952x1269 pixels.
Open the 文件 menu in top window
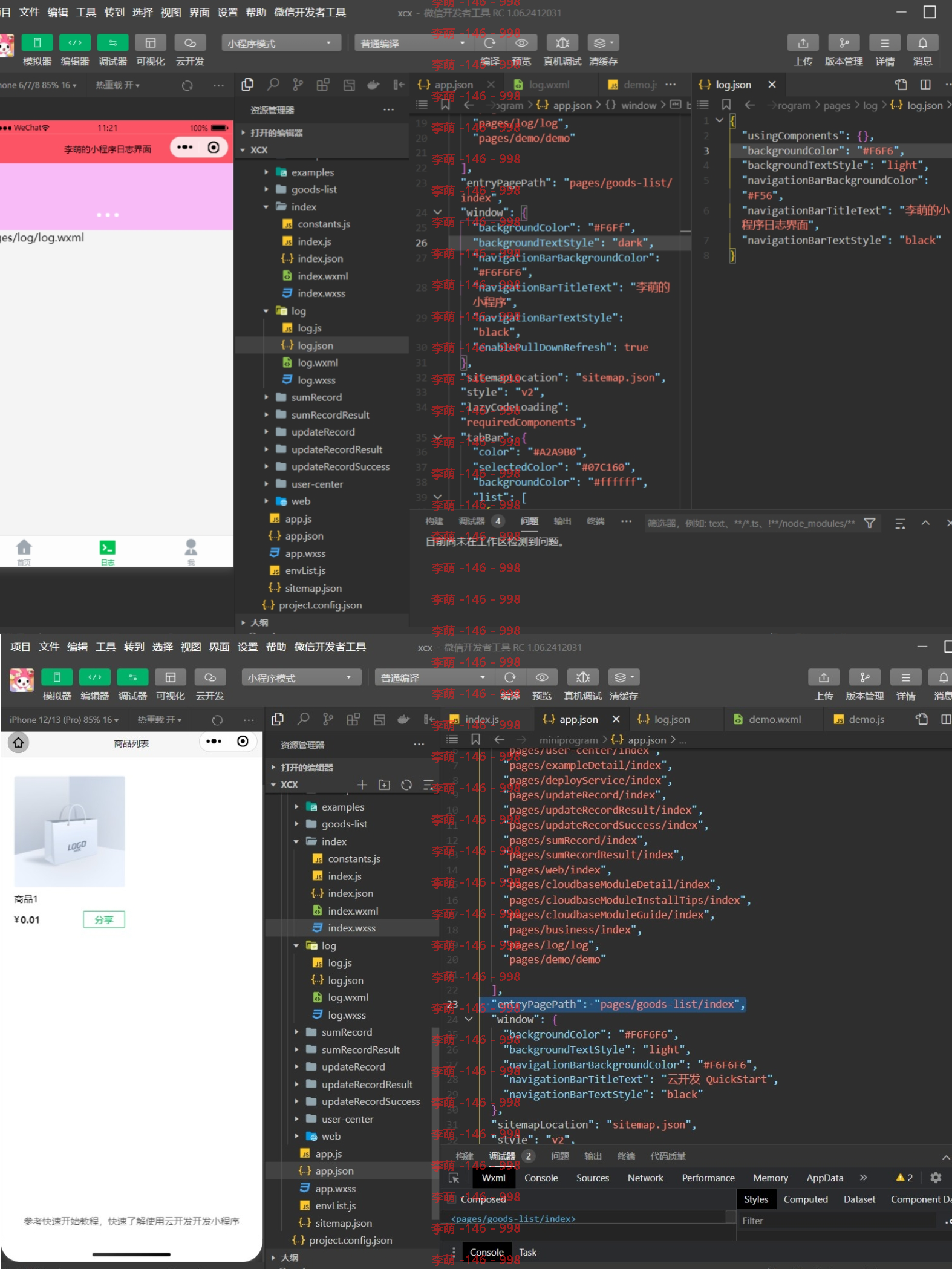coord(29,12)
